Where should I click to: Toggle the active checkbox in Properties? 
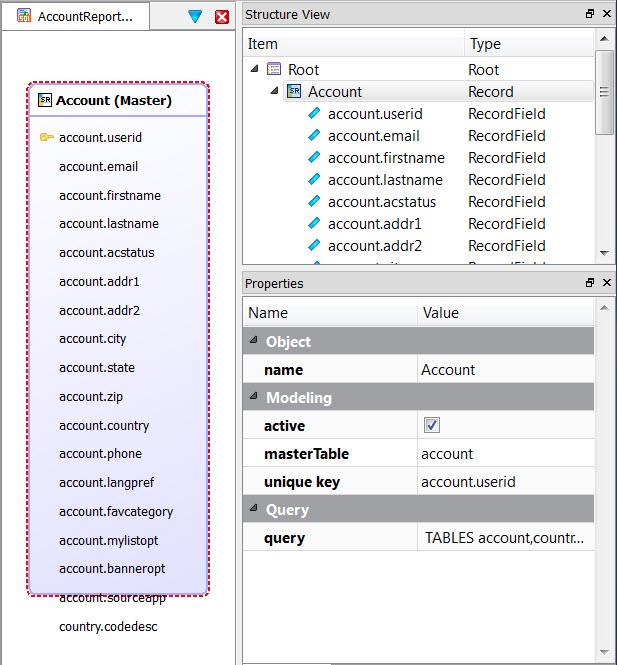point(432,426)
